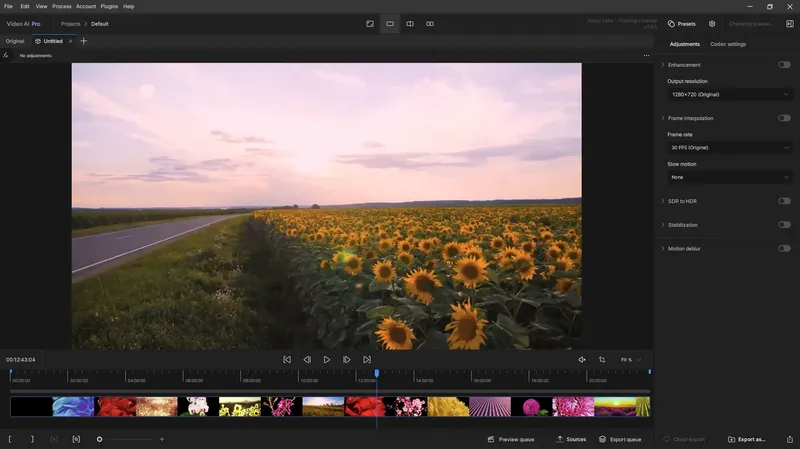Switch to the Codec settings tab

click(728, 44)
